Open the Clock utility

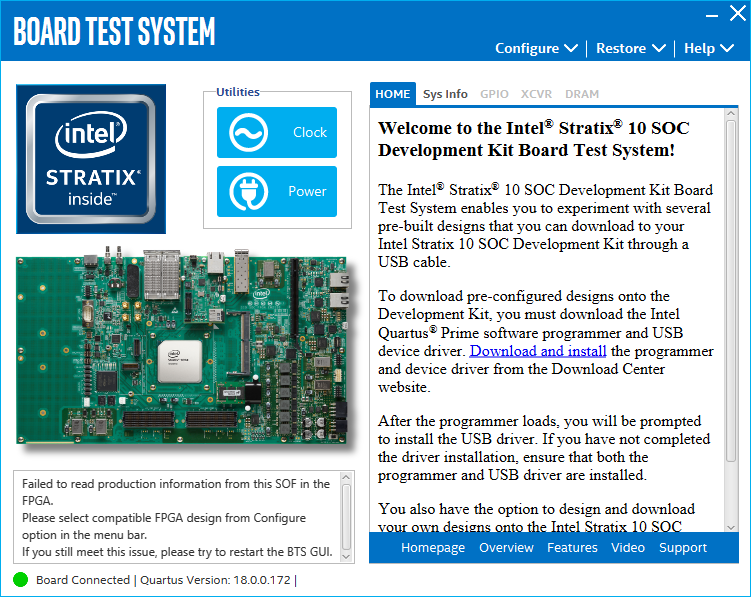(x=277, y=132)
